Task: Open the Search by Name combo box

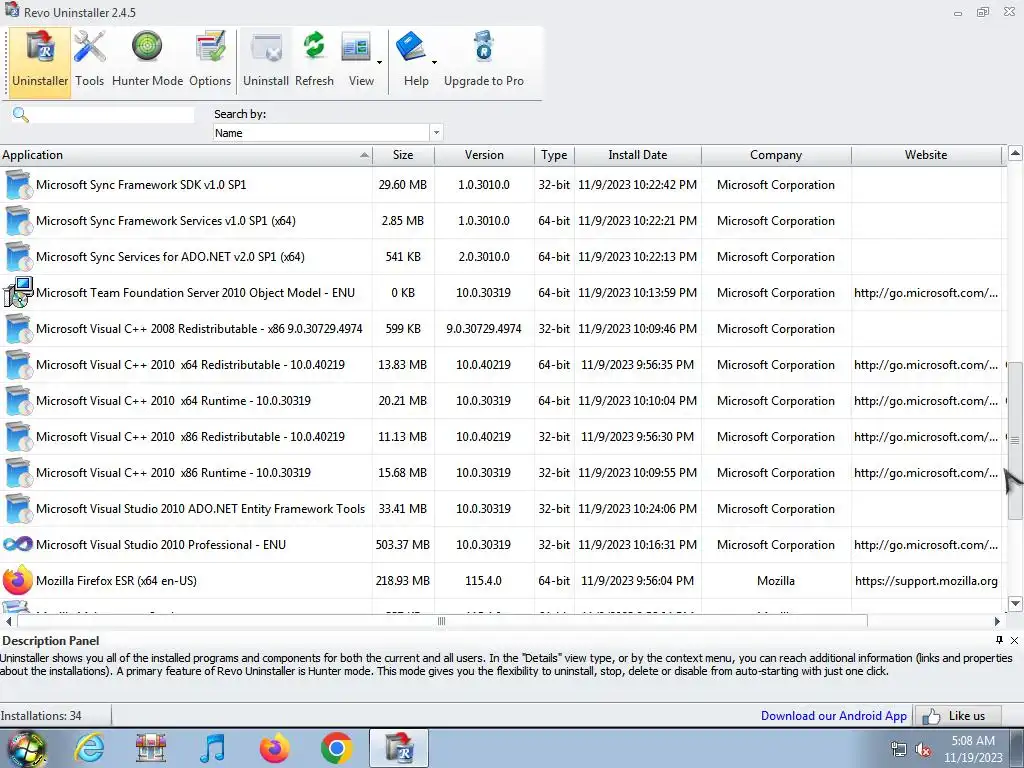Action: [328, 133]
